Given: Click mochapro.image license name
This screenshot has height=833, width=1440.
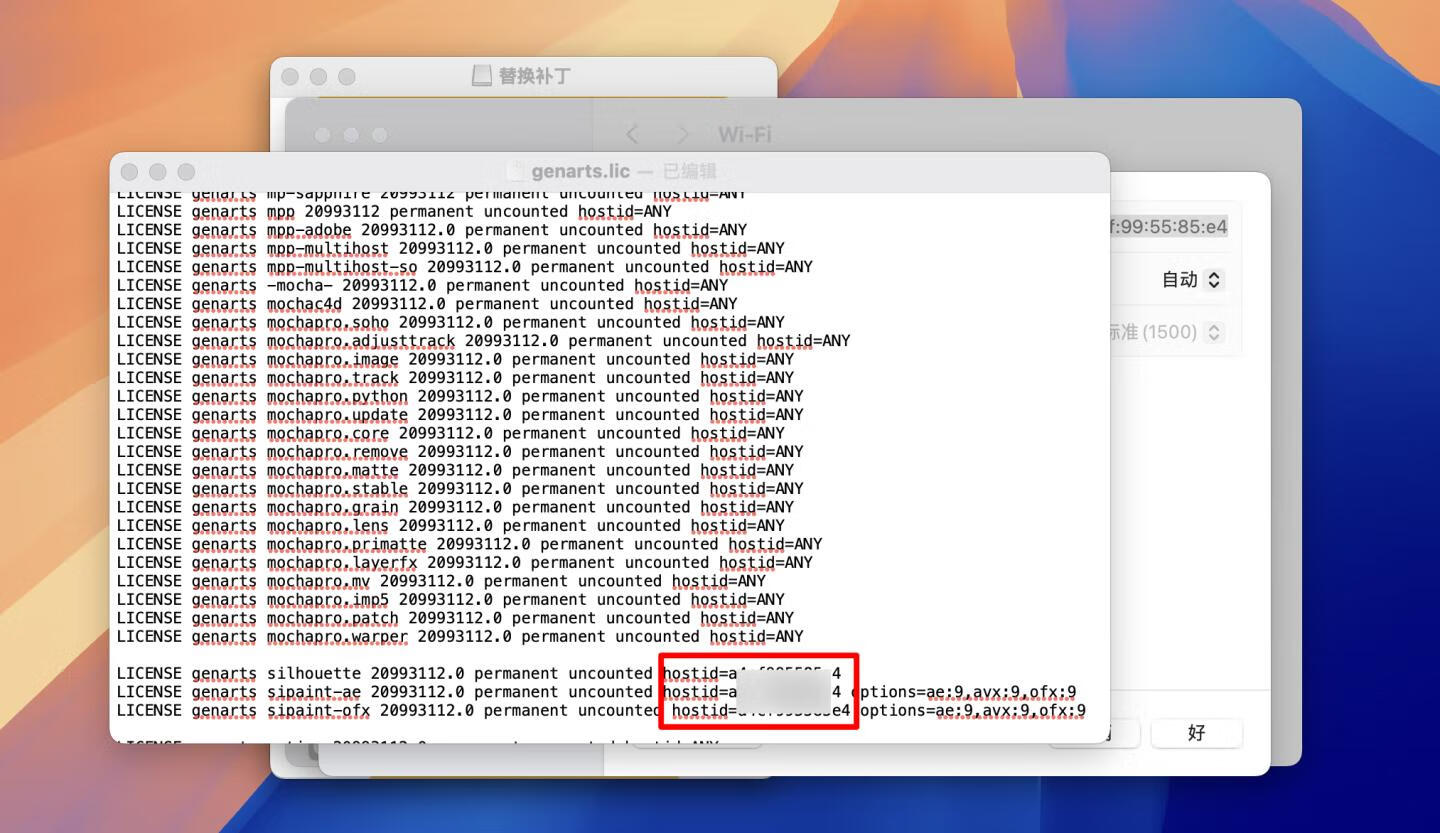Looking at the screenshot, I should coord(332,359).
